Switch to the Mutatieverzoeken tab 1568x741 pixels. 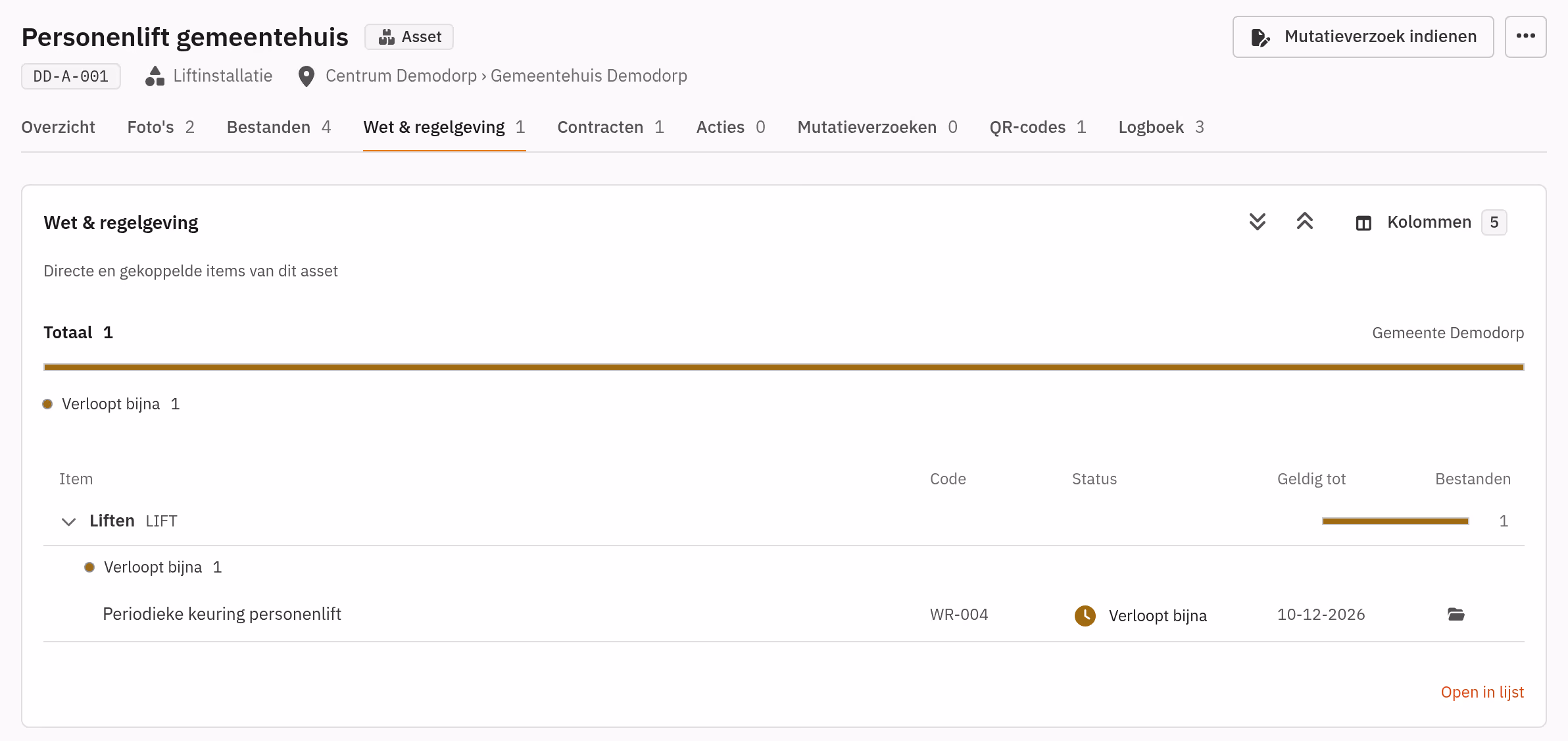click(x=877, y=127)
